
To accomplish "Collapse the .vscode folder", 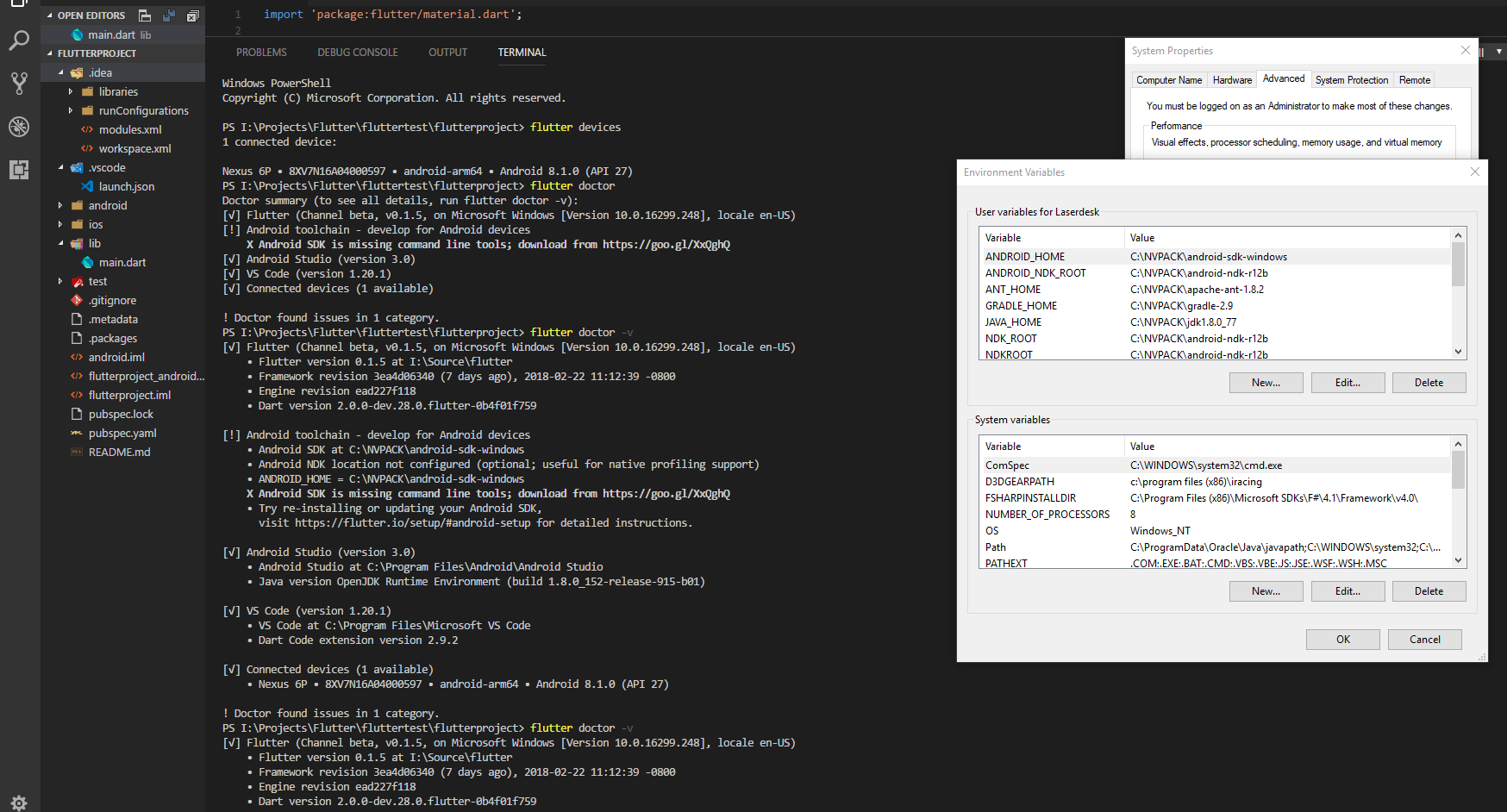I will pos(60,167).
